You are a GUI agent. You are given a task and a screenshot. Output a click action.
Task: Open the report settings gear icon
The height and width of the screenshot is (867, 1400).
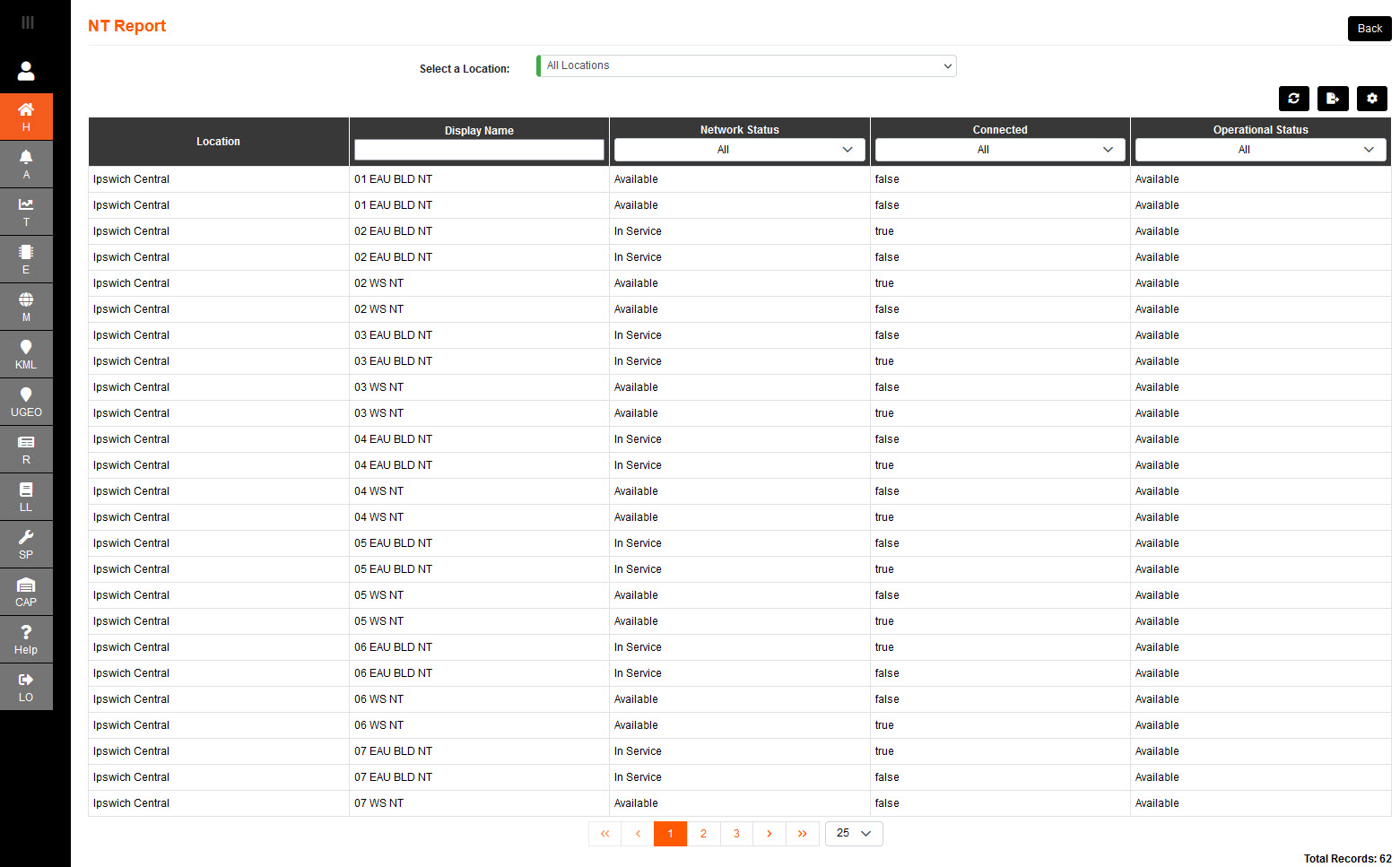[x=1371, y=99]
